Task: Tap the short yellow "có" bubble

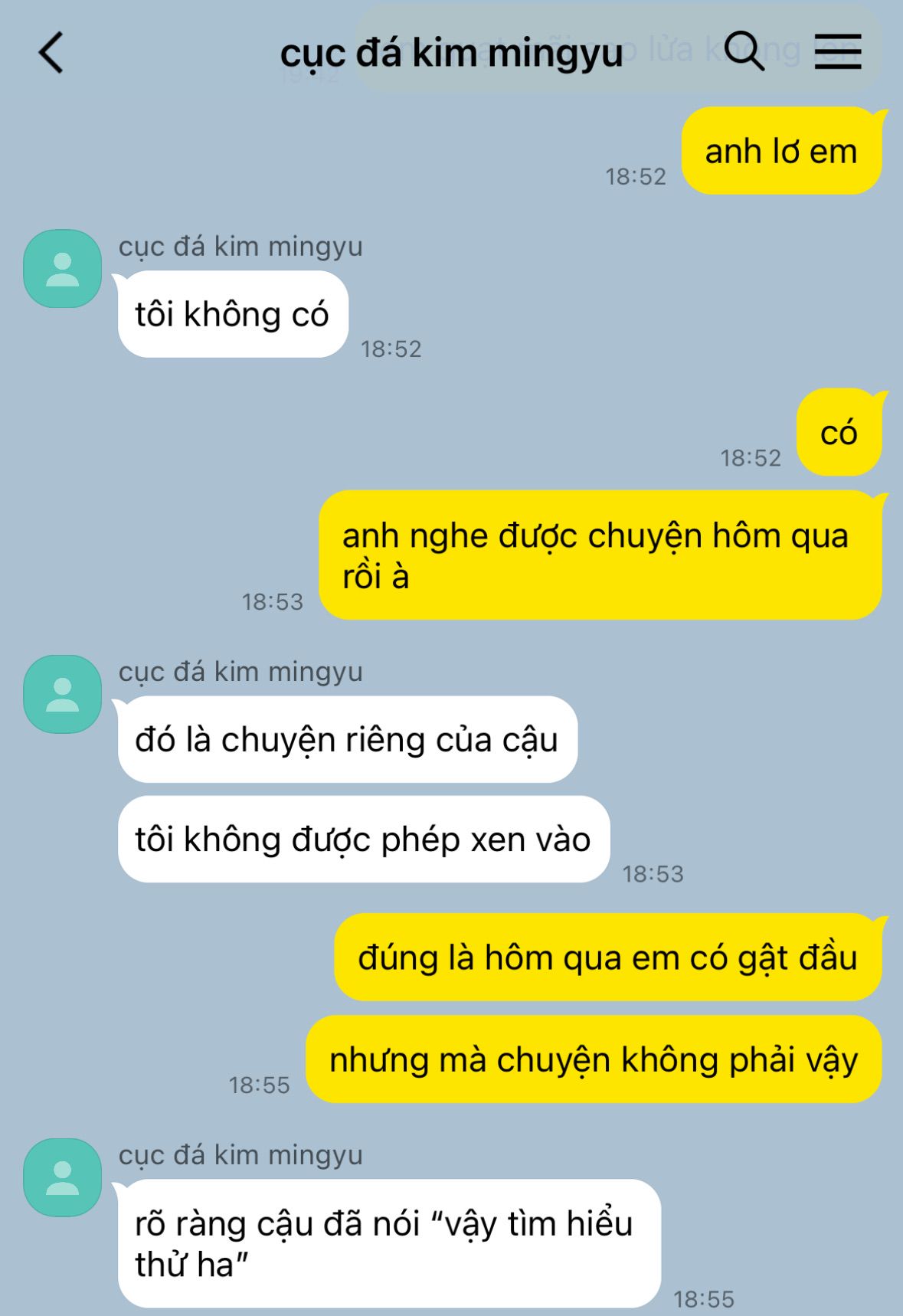Action: 839,433
